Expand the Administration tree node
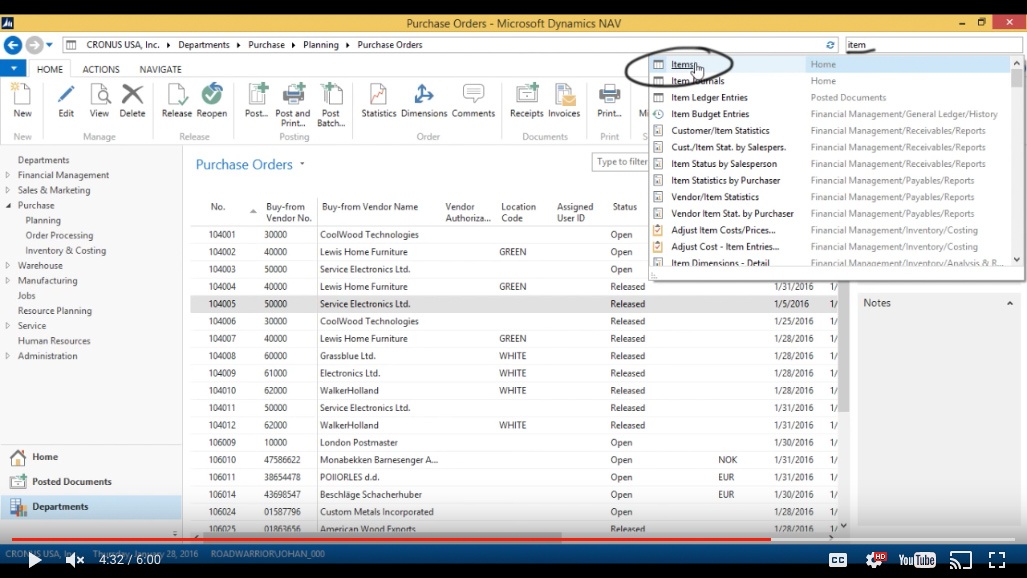Screen dimensions: 1027x578 click(8, 356)
